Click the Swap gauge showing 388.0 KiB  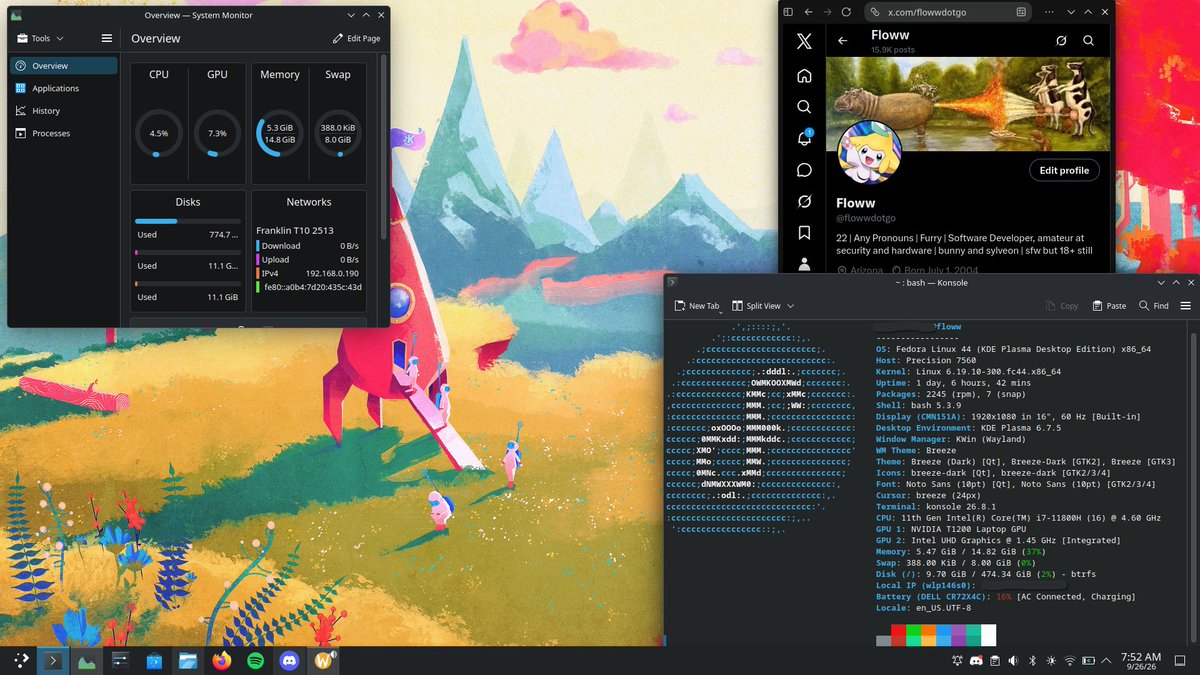338,133
